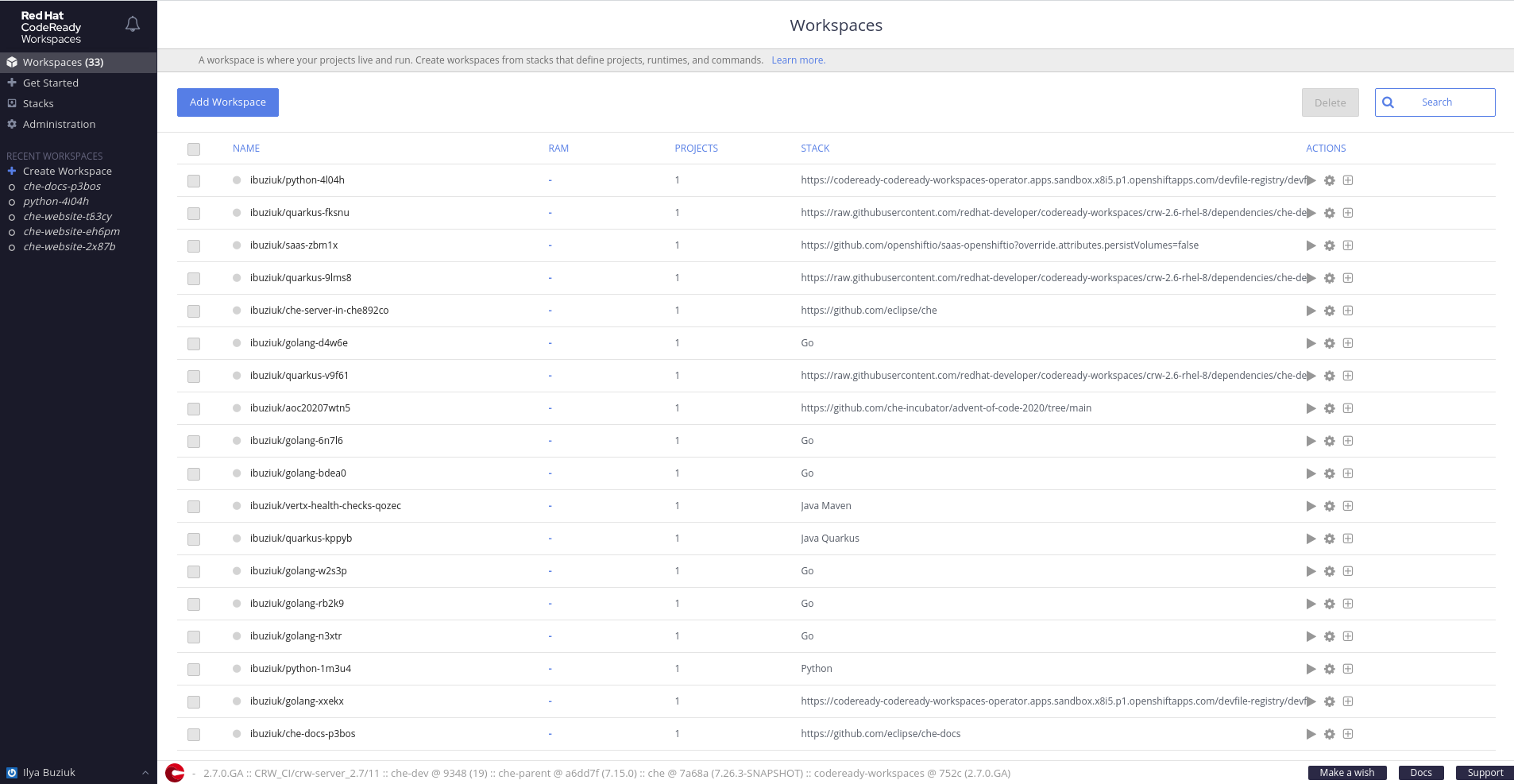Configure ibuziuk/golang-xxekx with the gear icon
The height and width of the screenshot is (784, 1514).
point(1330,701)
